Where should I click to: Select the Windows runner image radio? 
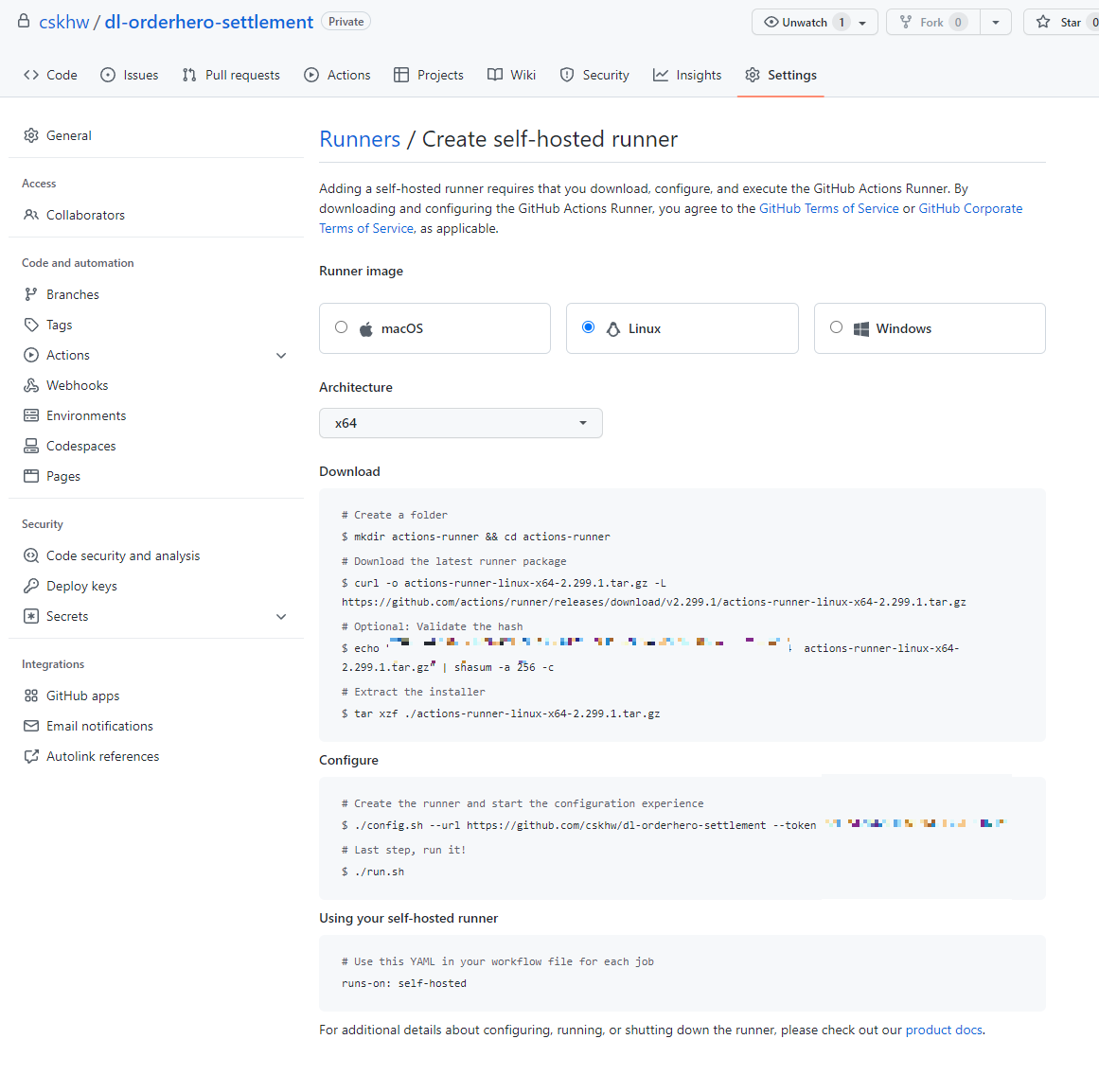click(836, 327)
